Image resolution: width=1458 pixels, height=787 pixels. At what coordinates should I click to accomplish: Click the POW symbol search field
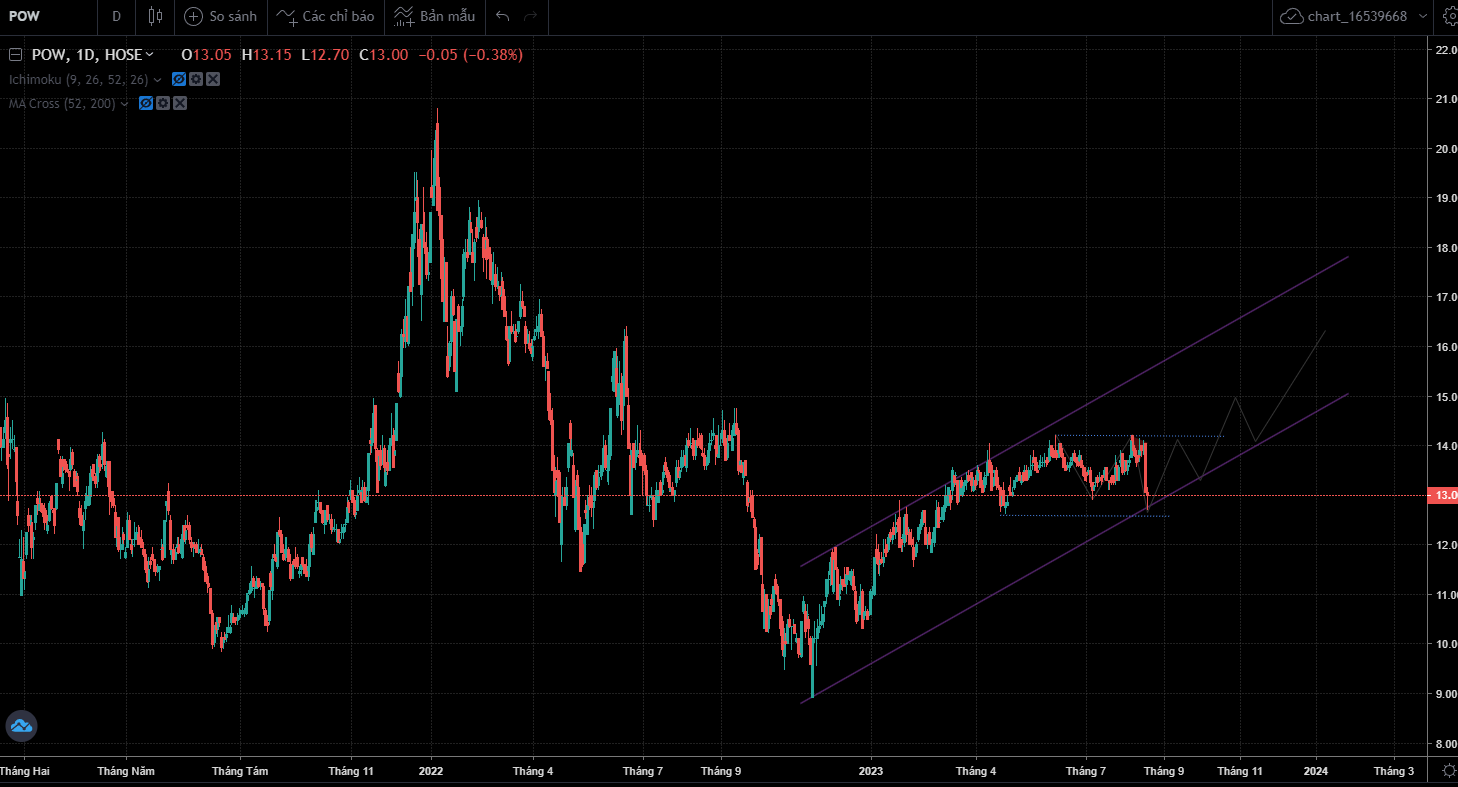pyautogui.click(x=50, y=16)
